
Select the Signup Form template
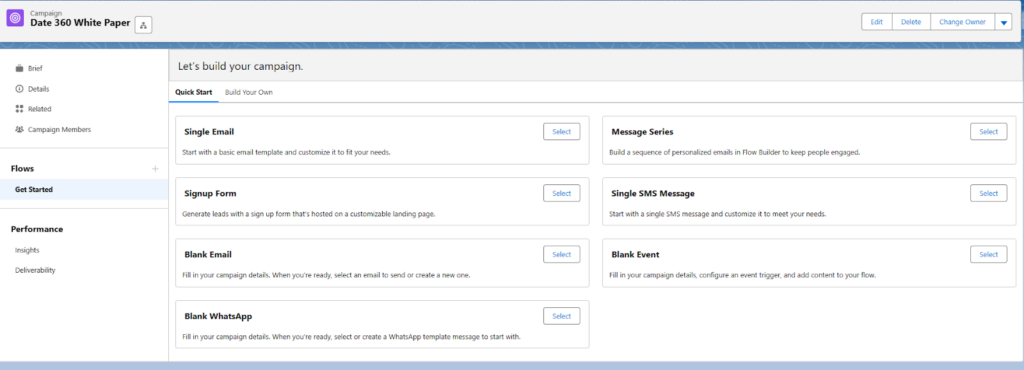click(562, 193)
